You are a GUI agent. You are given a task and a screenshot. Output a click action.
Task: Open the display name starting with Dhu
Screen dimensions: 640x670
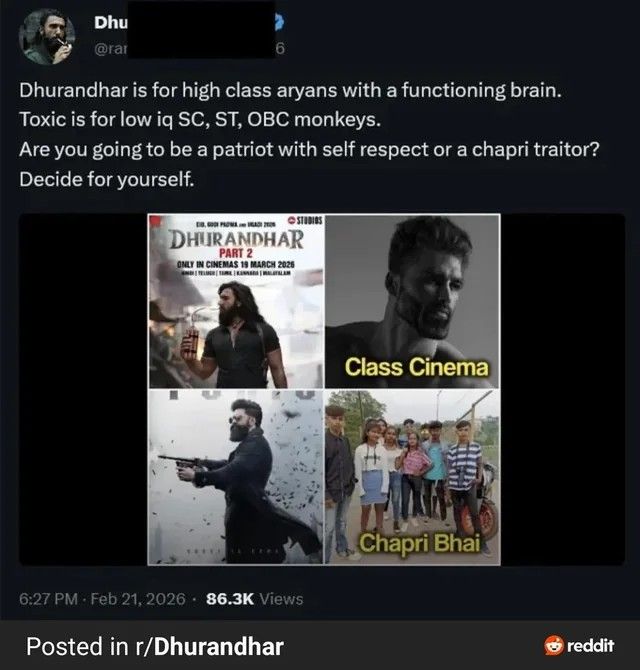coord(111,23)
